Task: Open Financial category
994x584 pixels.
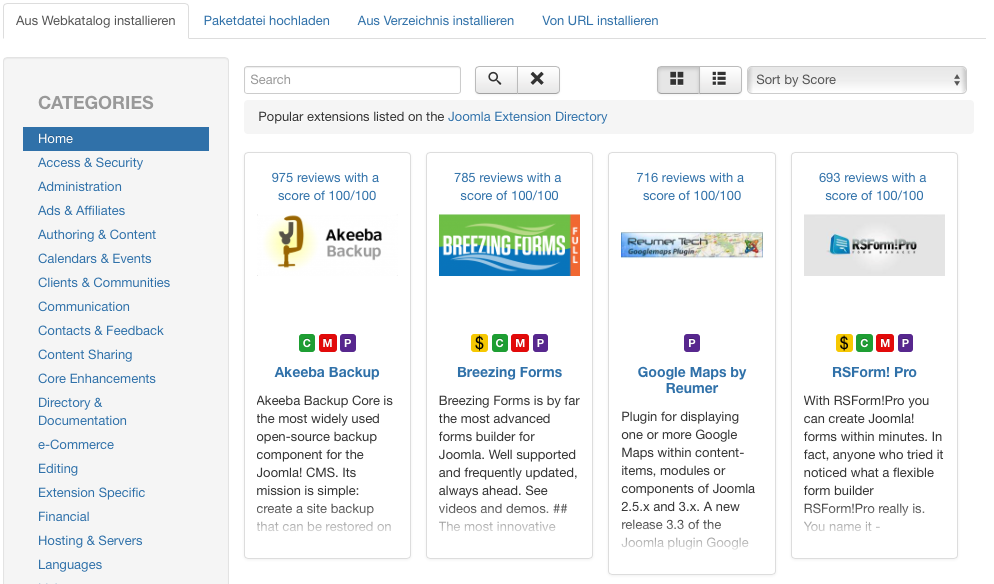Action: (63, 517)
